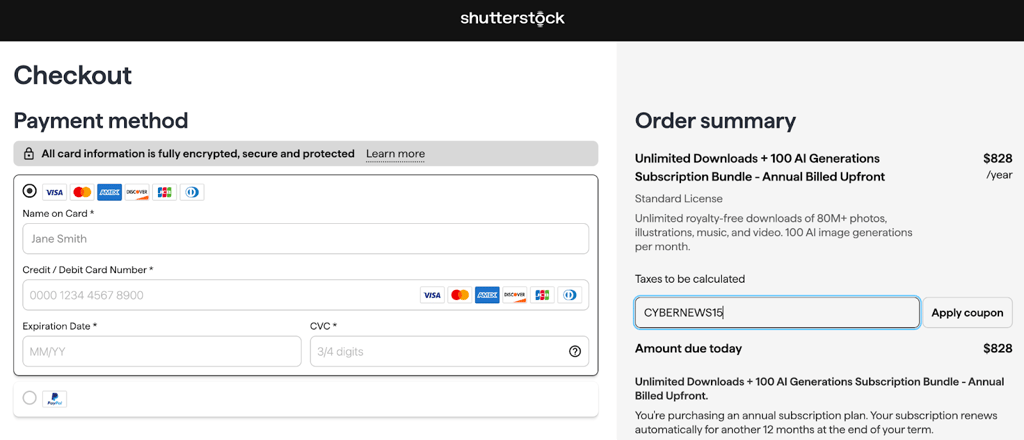Image resolution: width=1024 pixels, height=440 pixels.
Task: Click the Order summary heading
Action: (x=715, y=121)
